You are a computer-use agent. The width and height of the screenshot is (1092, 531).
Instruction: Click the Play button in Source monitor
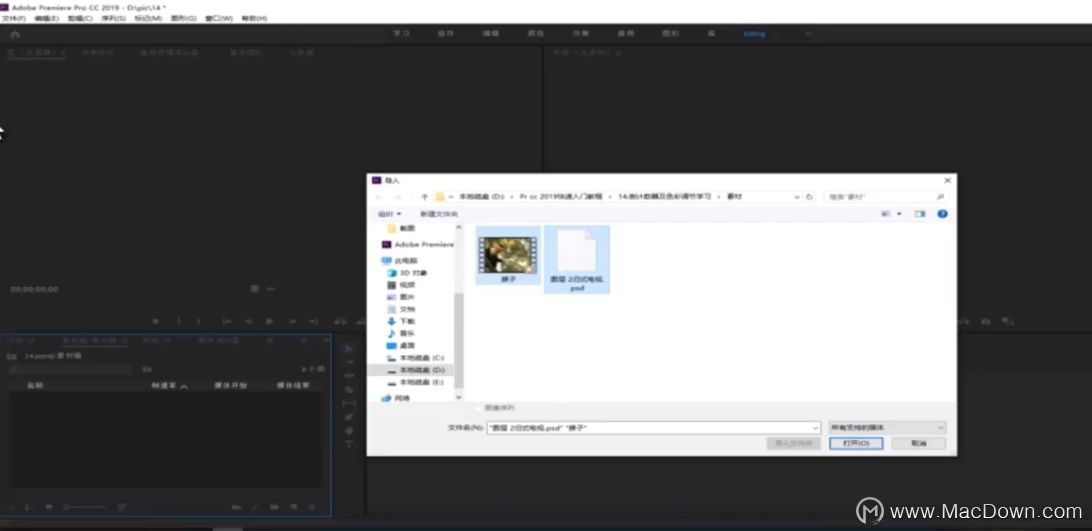(x=270, y=321)
